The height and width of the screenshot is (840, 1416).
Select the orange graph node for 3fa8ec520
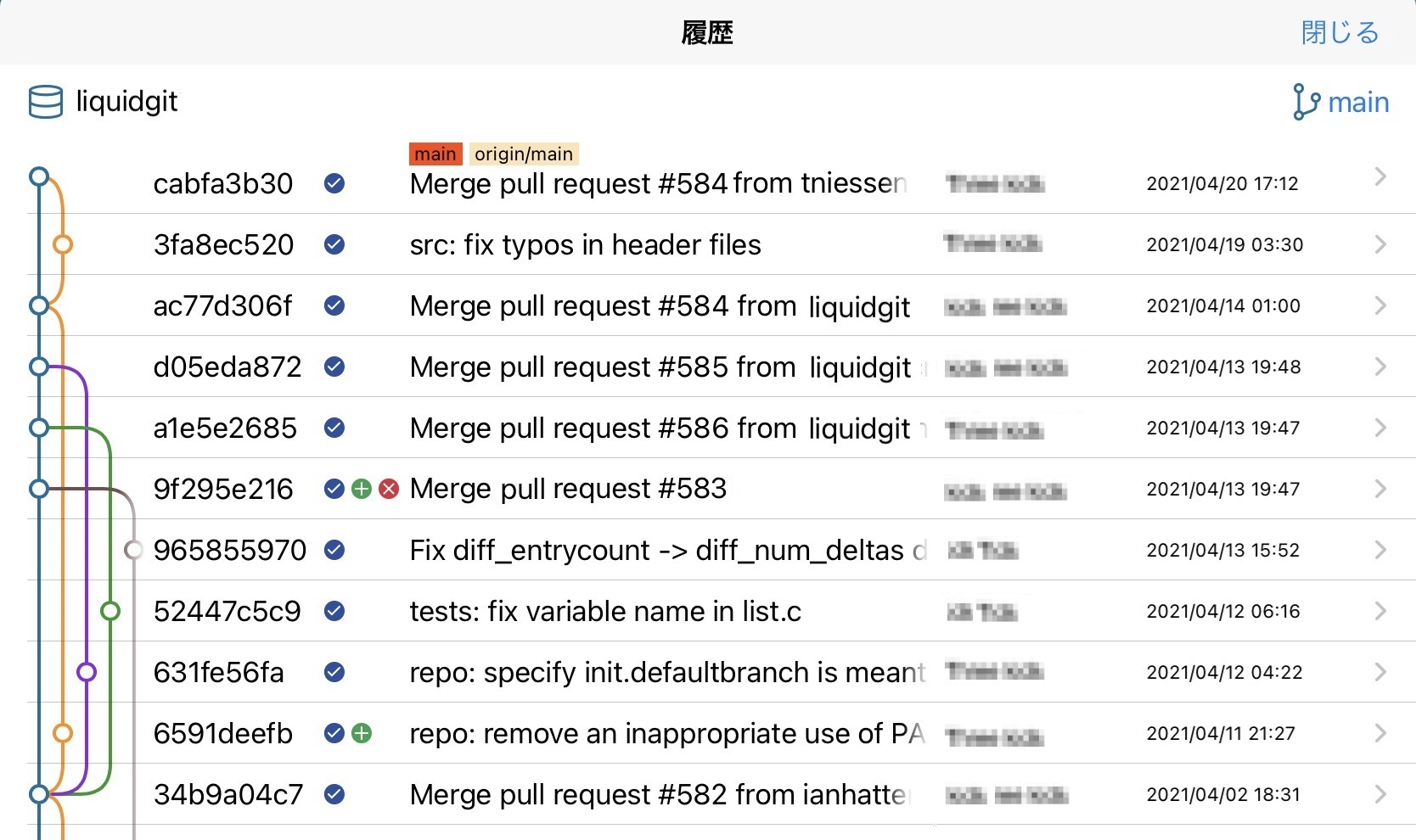[x=62, y=244]
